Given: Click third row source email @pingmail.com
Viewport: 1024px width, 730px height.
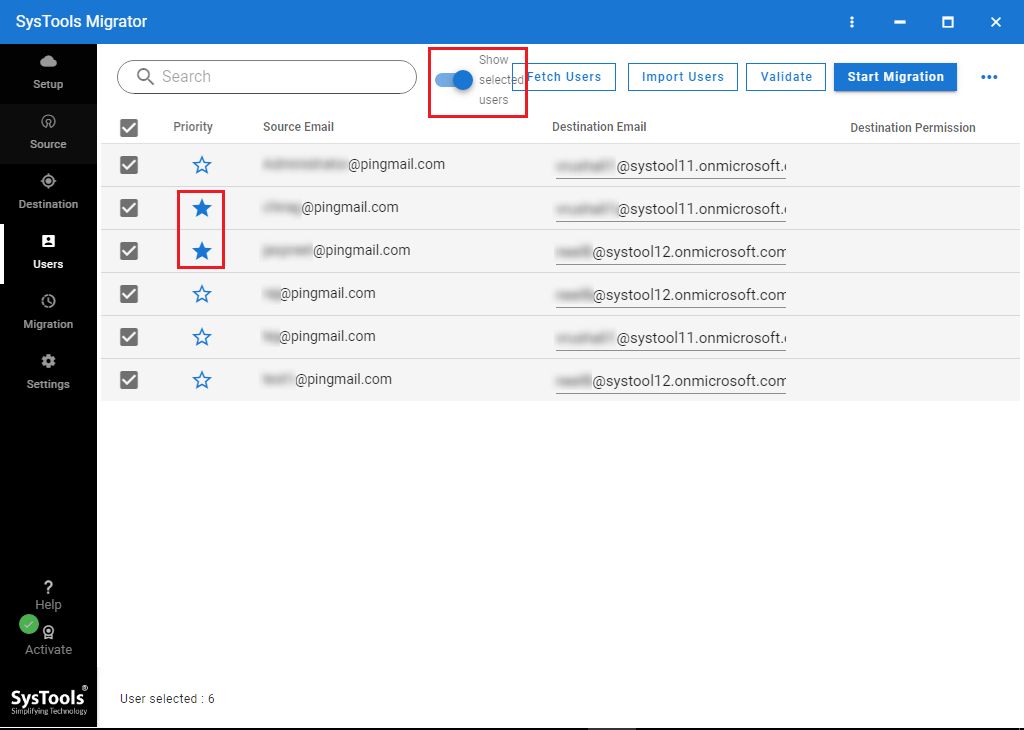Looking at the screenshot, I should coord(336,251).
